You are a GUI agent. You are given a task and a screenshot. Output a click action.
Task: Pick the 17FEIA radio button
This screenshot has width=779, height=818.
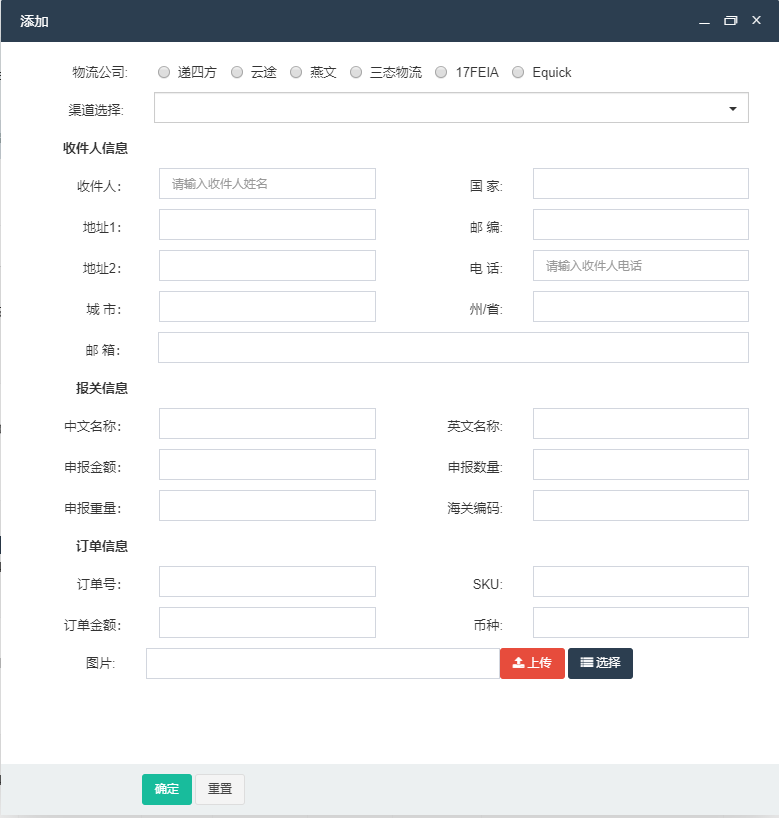coord(441,72)
